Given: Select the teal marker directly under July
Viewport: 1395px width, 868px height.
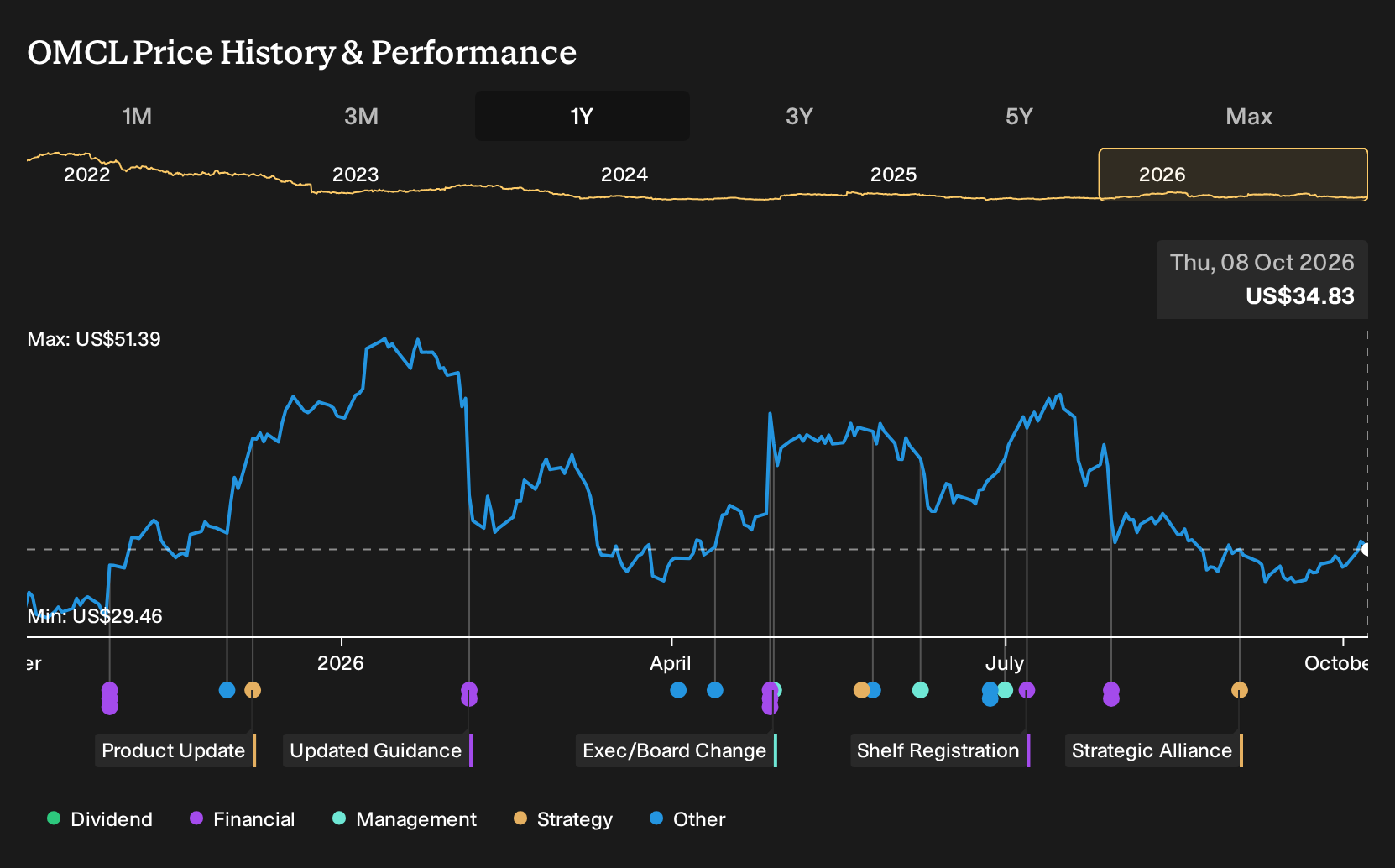Looking at the screenshot, I should pos(1006,690).
